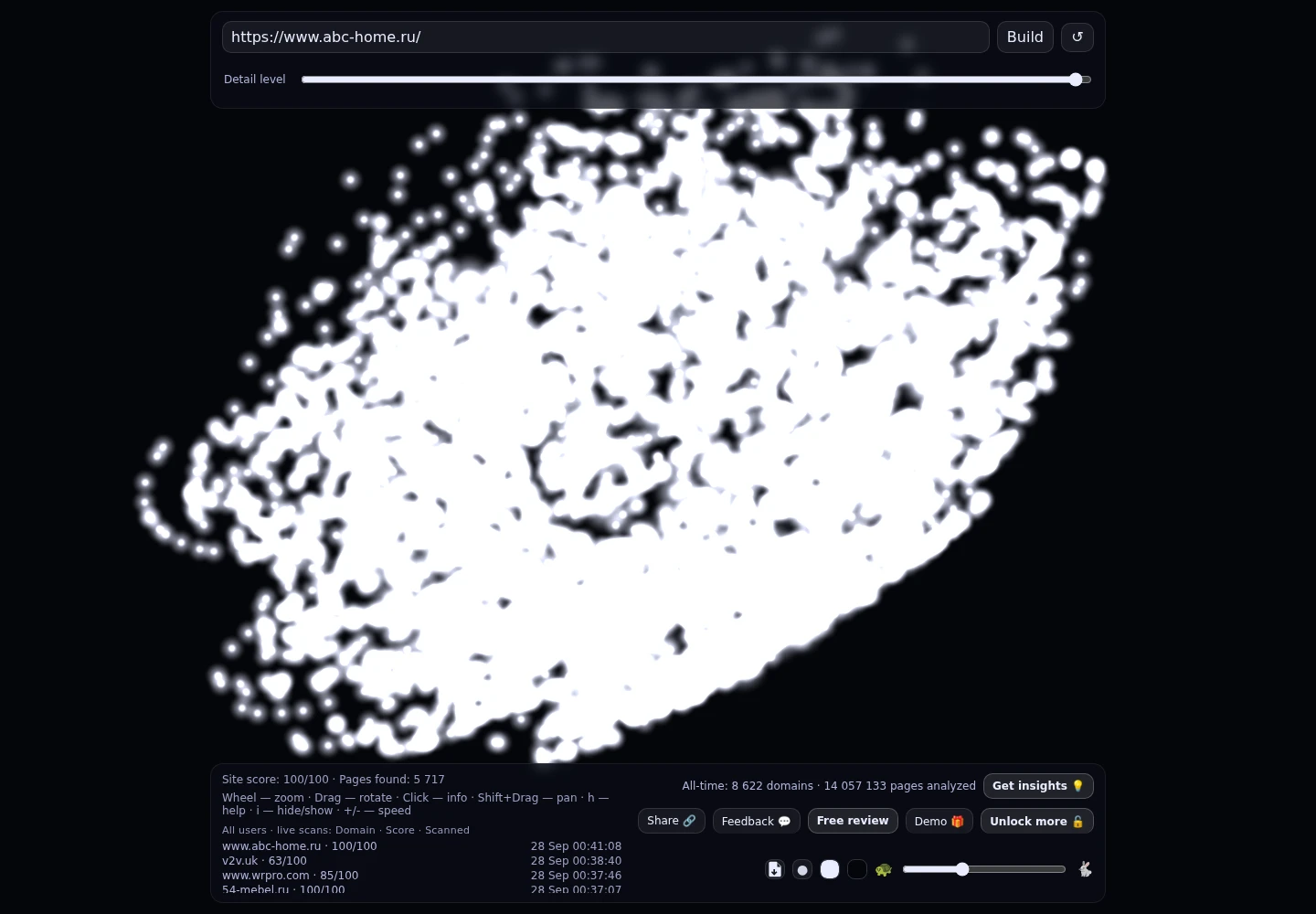Select the www.wrpro.com 85/100 scan row
Screen dimensions: 1316x914
pos(421,876)
